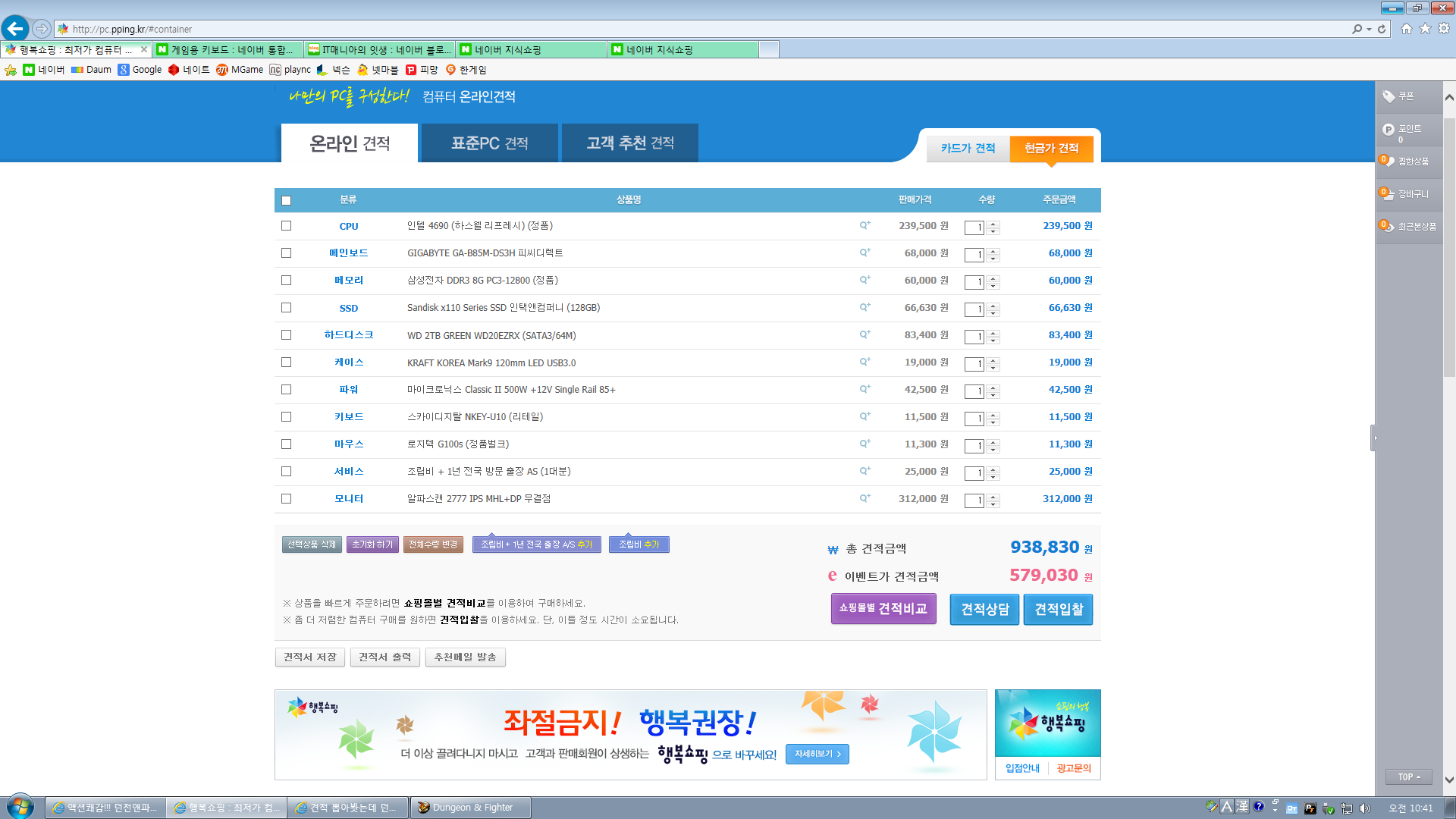Decrease the 메모리 quantity with the down arrow
The width and height of the screenshot is (1456, 819).
click(x=993, y=286)
